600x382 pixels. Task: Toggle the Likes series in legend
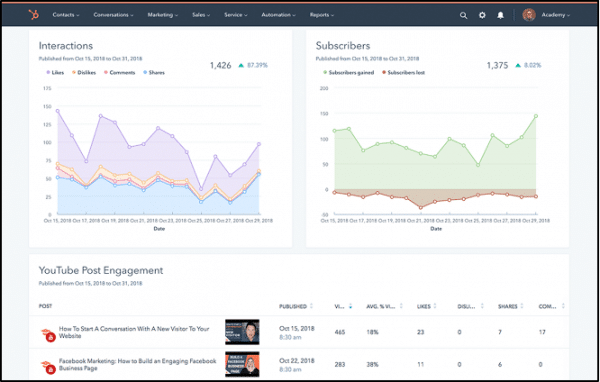coord(55,72)
